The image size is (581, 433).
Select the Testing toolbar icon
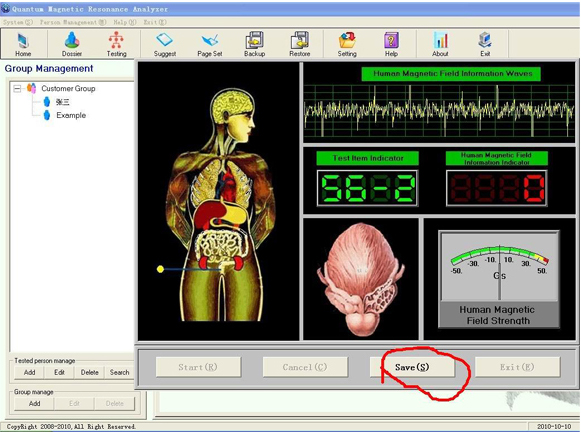click(x=116, y=44)
